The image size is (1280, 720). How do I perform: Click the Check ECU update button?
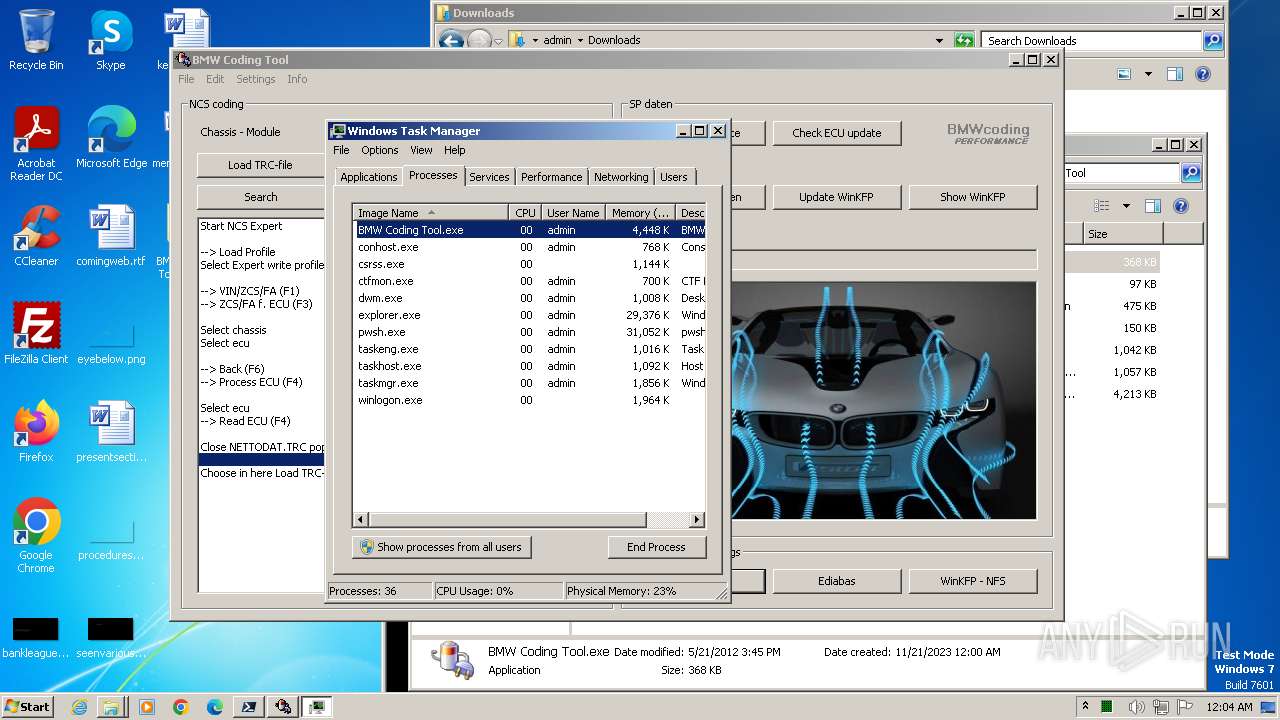[837, 133]
